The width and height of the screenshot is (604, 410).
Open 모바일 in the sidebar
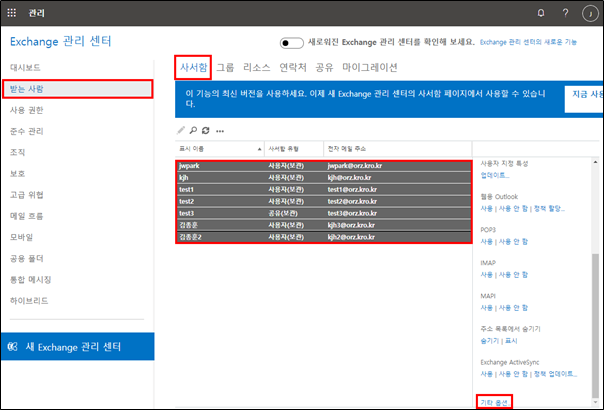[22, 237]
